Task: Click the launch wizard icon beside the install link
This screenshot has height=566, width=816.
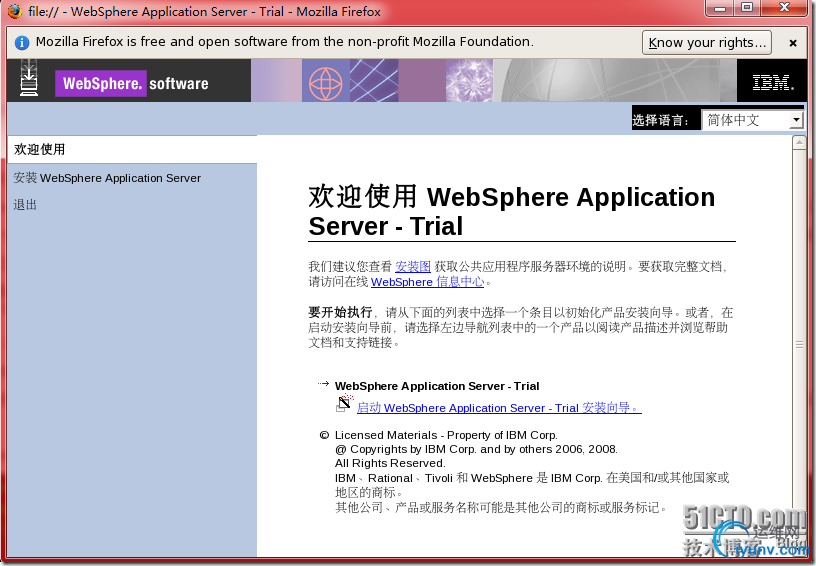Action: pyautogui.click(x=344, y=404)
